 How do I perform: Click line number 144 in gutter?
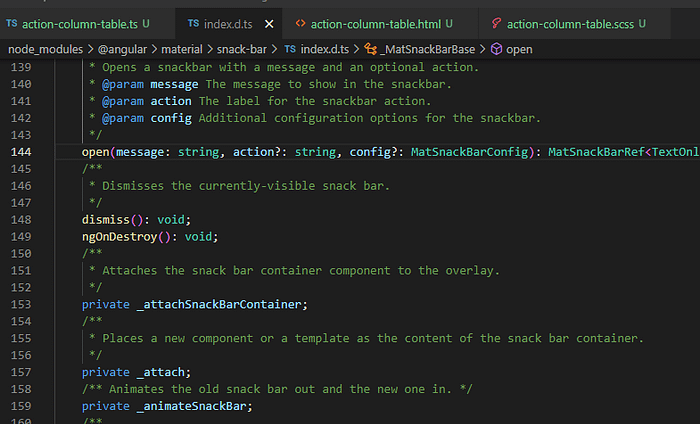coord(21,152)
